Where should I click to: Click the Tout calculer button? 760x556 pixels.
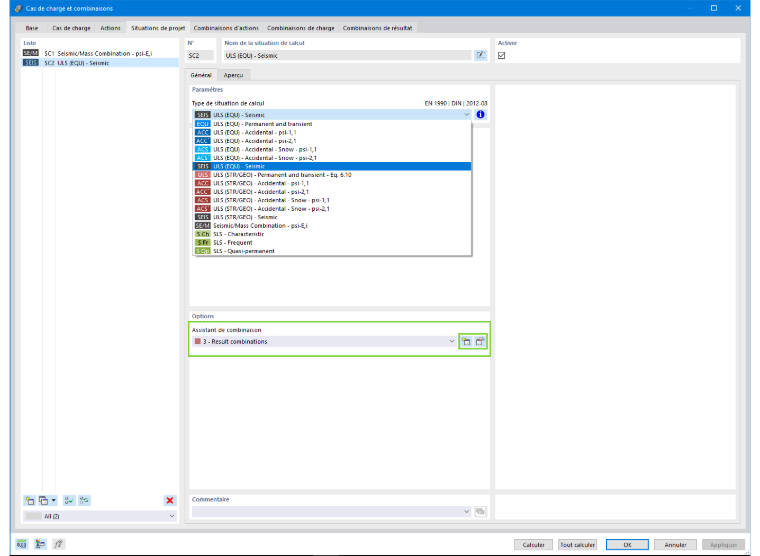click(577, 545)
